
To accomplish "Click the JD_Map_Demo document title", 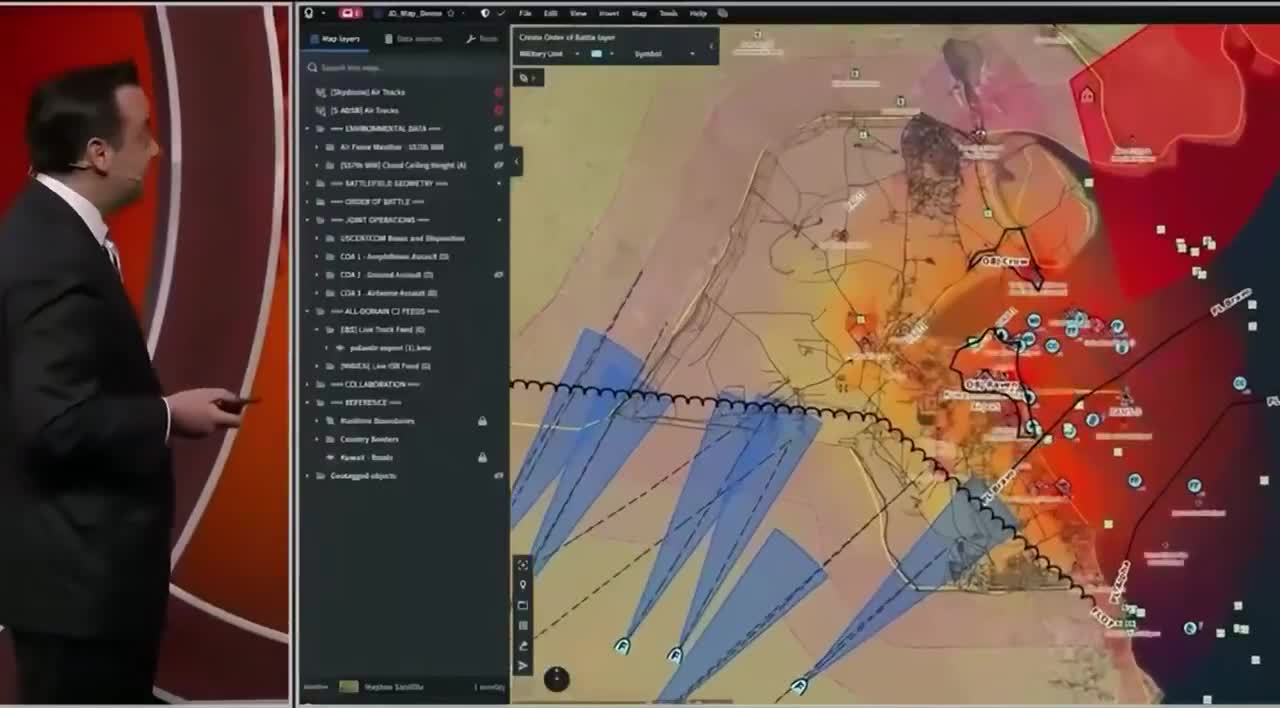I will tap(414, 13).
